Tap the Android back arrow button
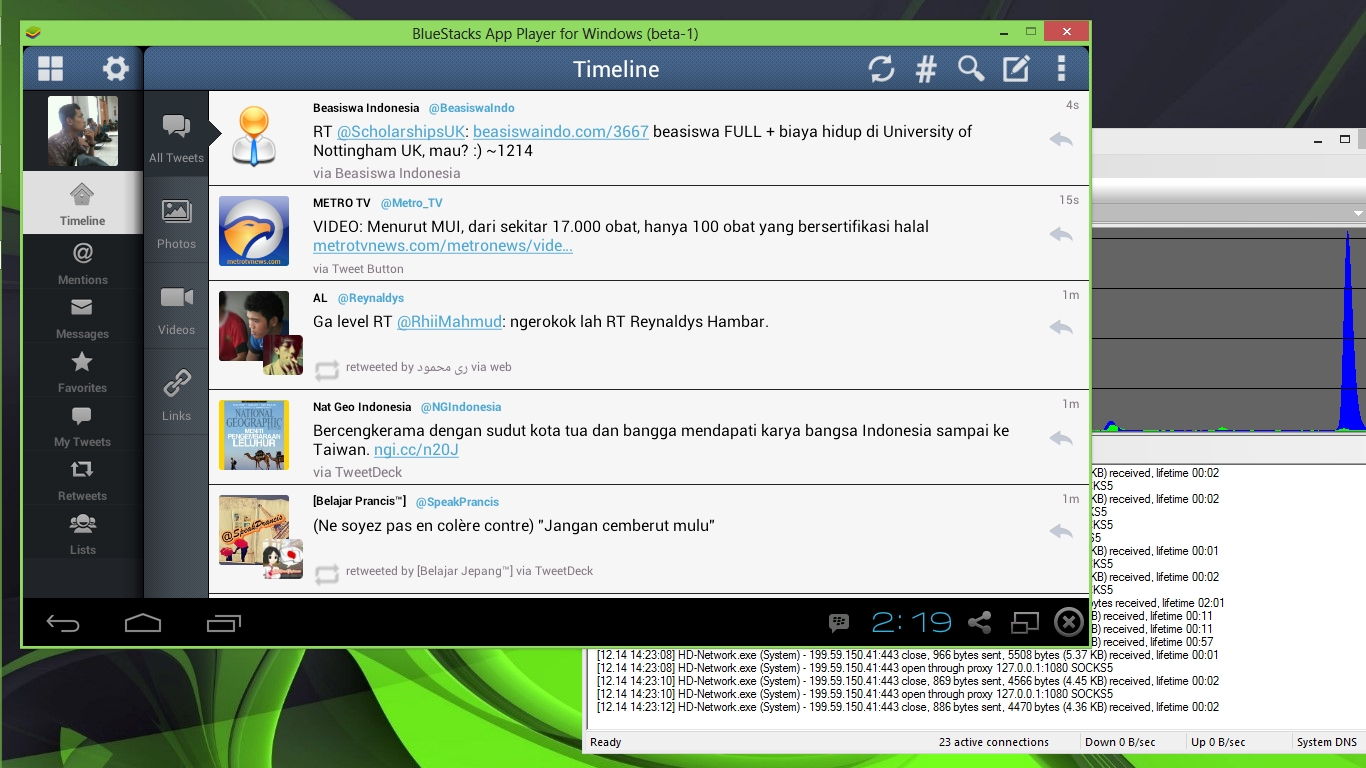The image size is (1366, 768). (63, 623)
